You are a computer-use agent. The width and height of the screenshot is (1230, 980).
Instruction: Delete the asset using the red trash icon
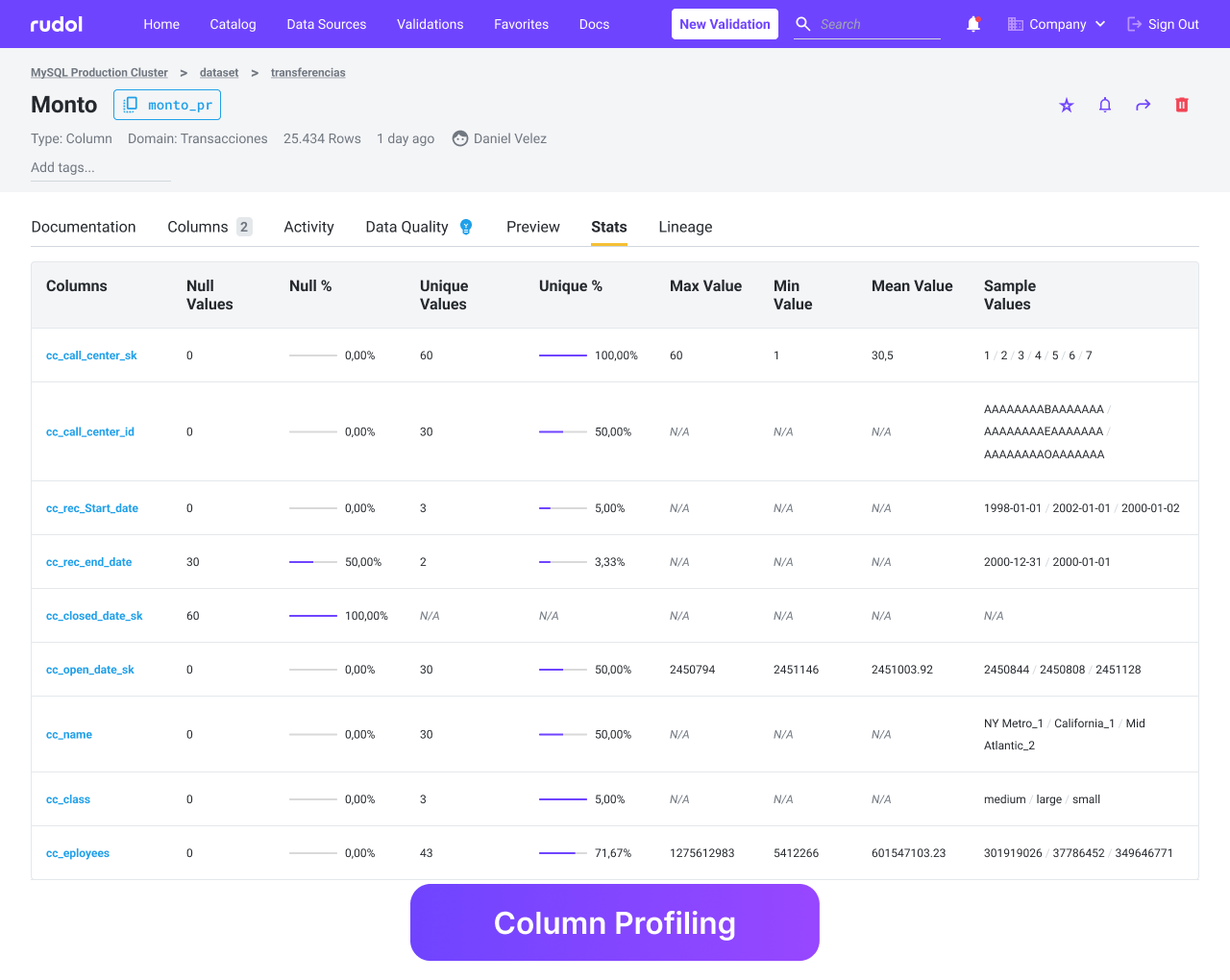pyautogui.click(x=1181, y=105)
